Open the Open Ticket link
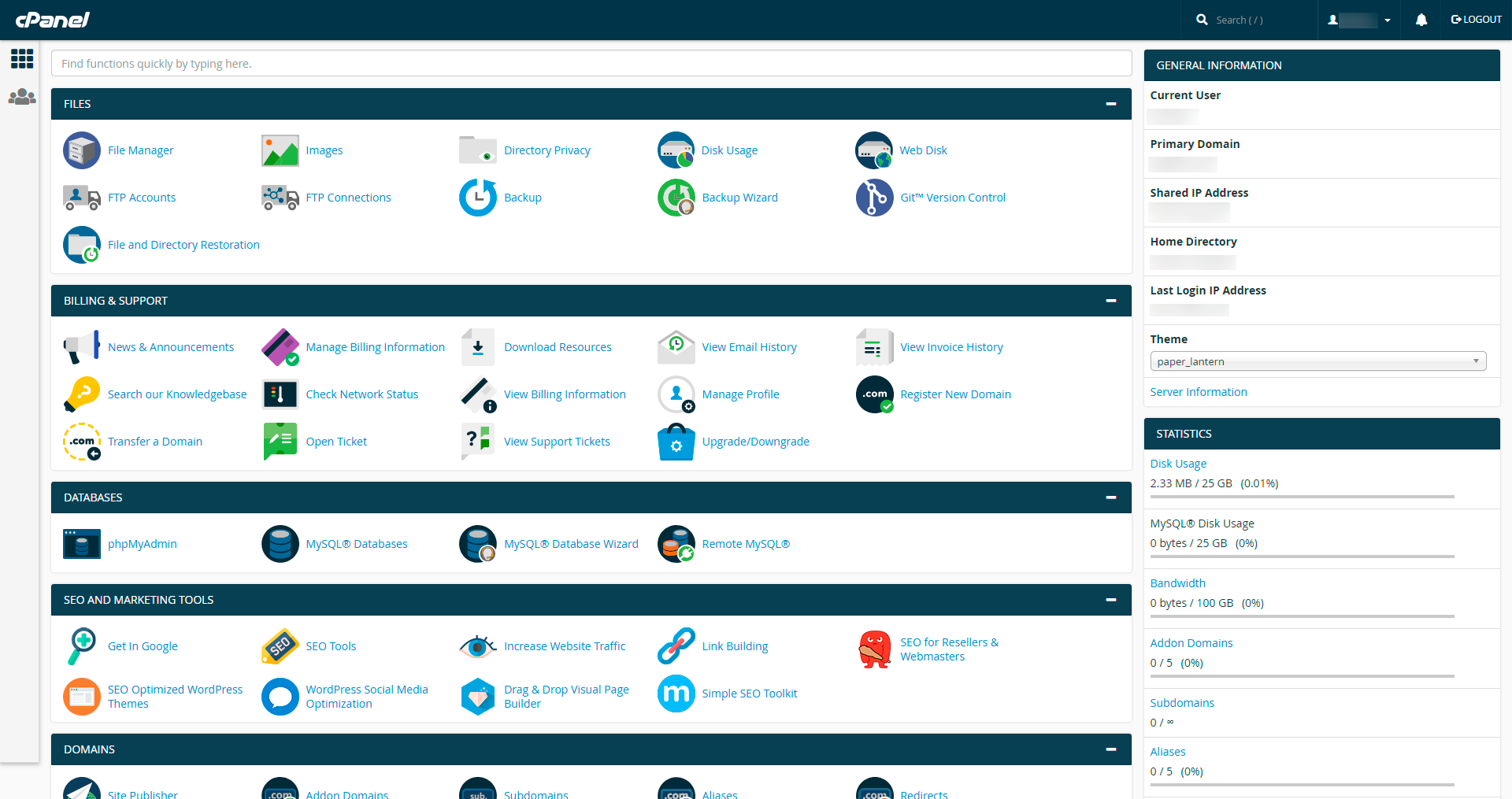This screenshot has width=1512, height=799. (336, 442)
